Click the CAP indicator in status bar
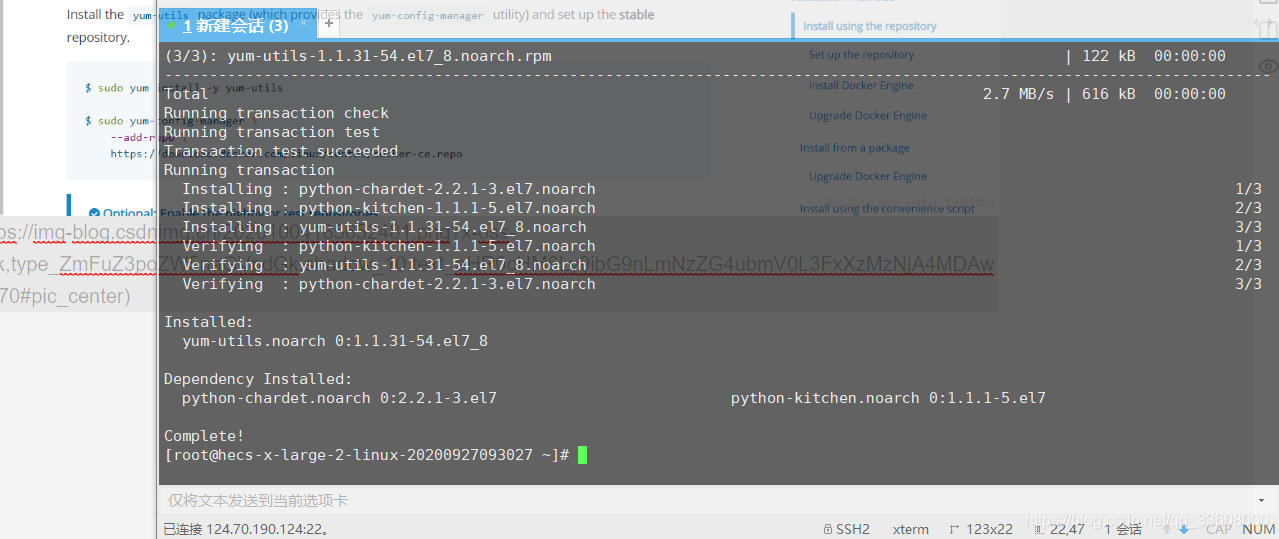 click(x=1218, y=529)
